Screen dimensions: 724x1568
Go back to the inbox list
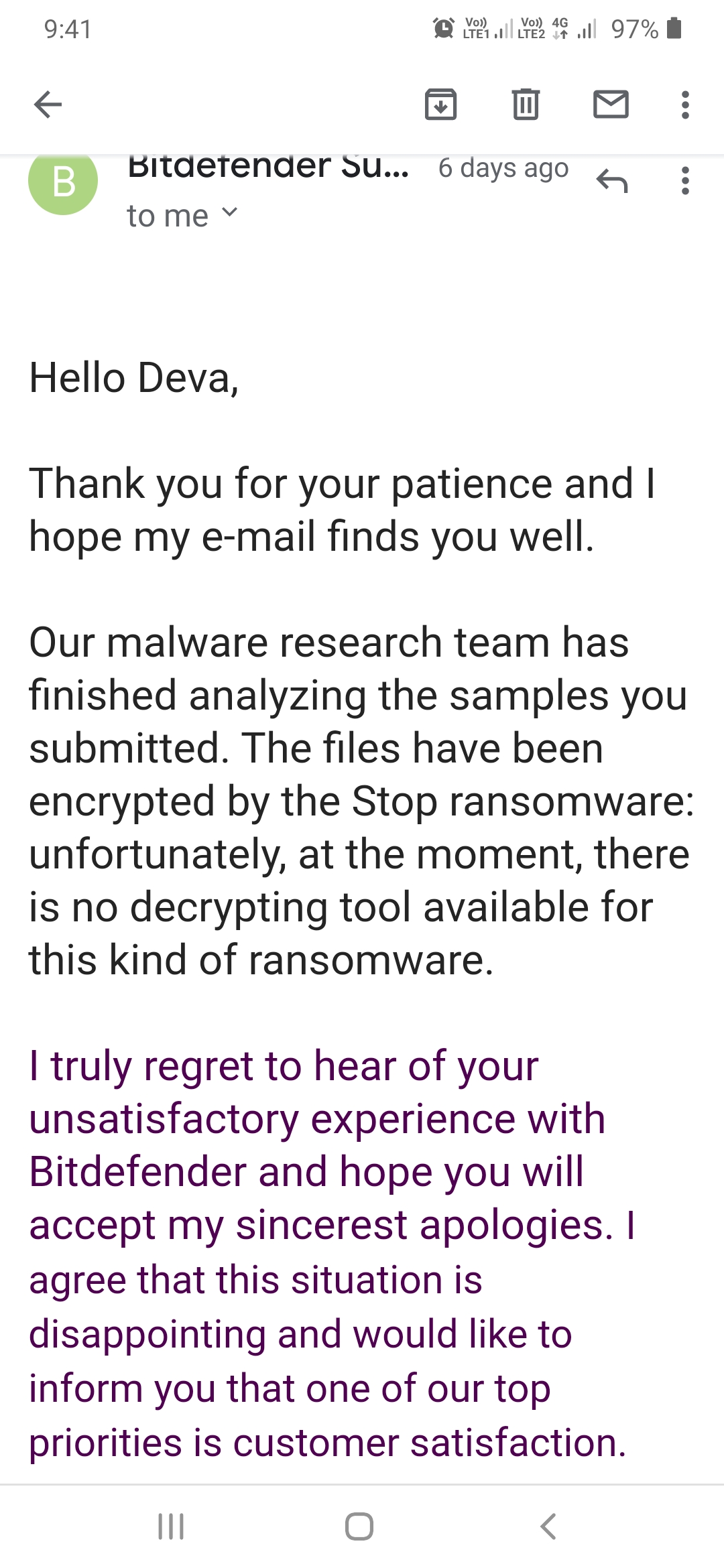tap(48, 105)
